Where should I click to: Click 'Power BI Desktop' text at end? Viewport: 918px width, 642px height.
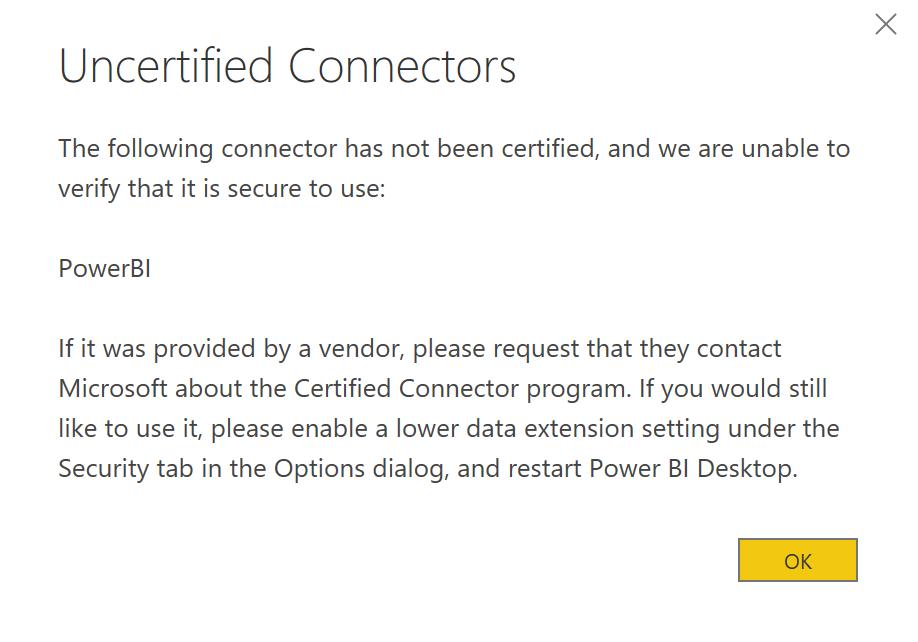coord(693,469)
